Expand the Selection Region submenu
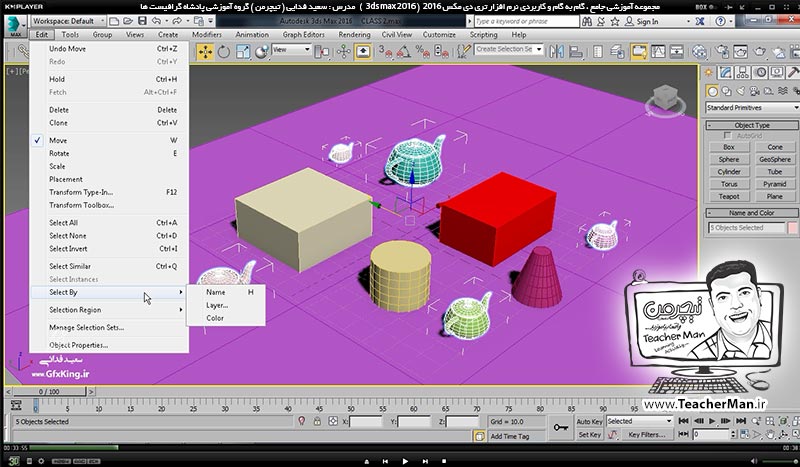The height and width of the screenshot is (467, 800). pos(109,310)
